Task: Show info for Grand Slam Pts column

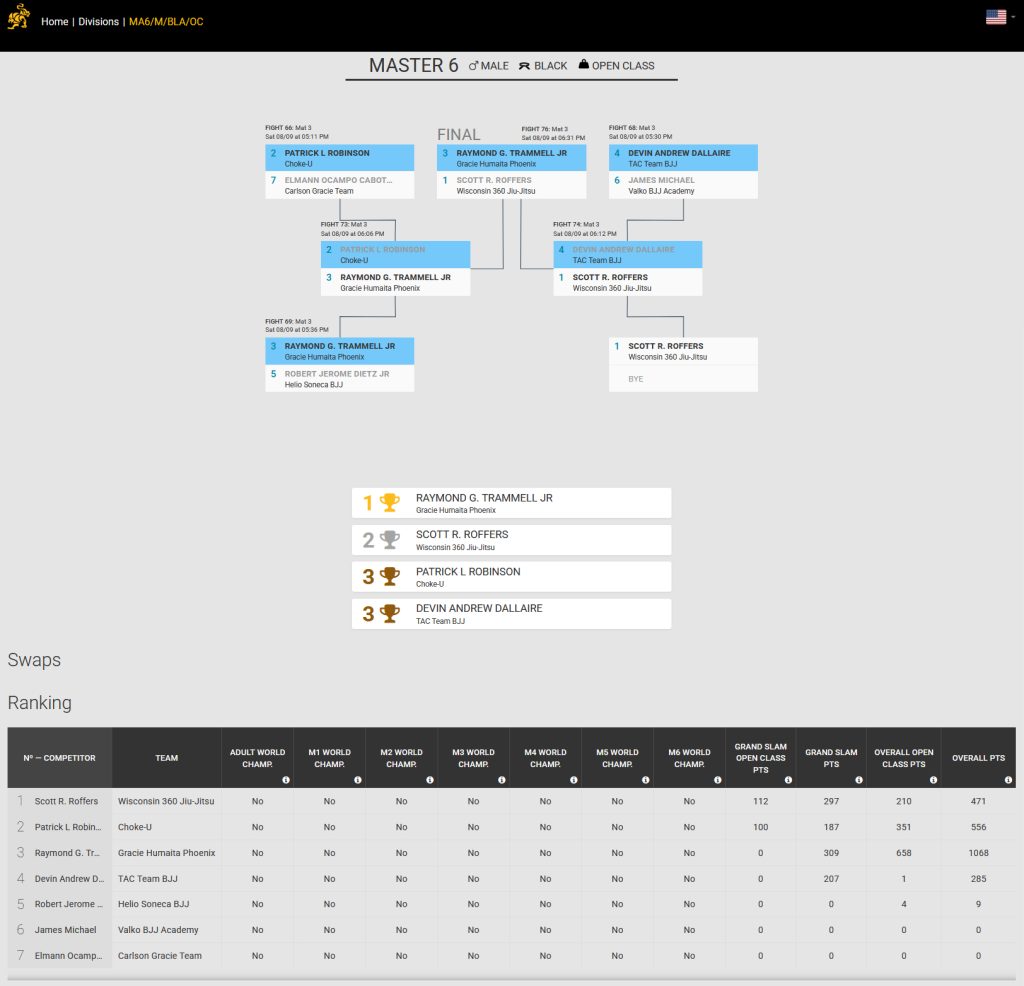Action: [859, 780]
